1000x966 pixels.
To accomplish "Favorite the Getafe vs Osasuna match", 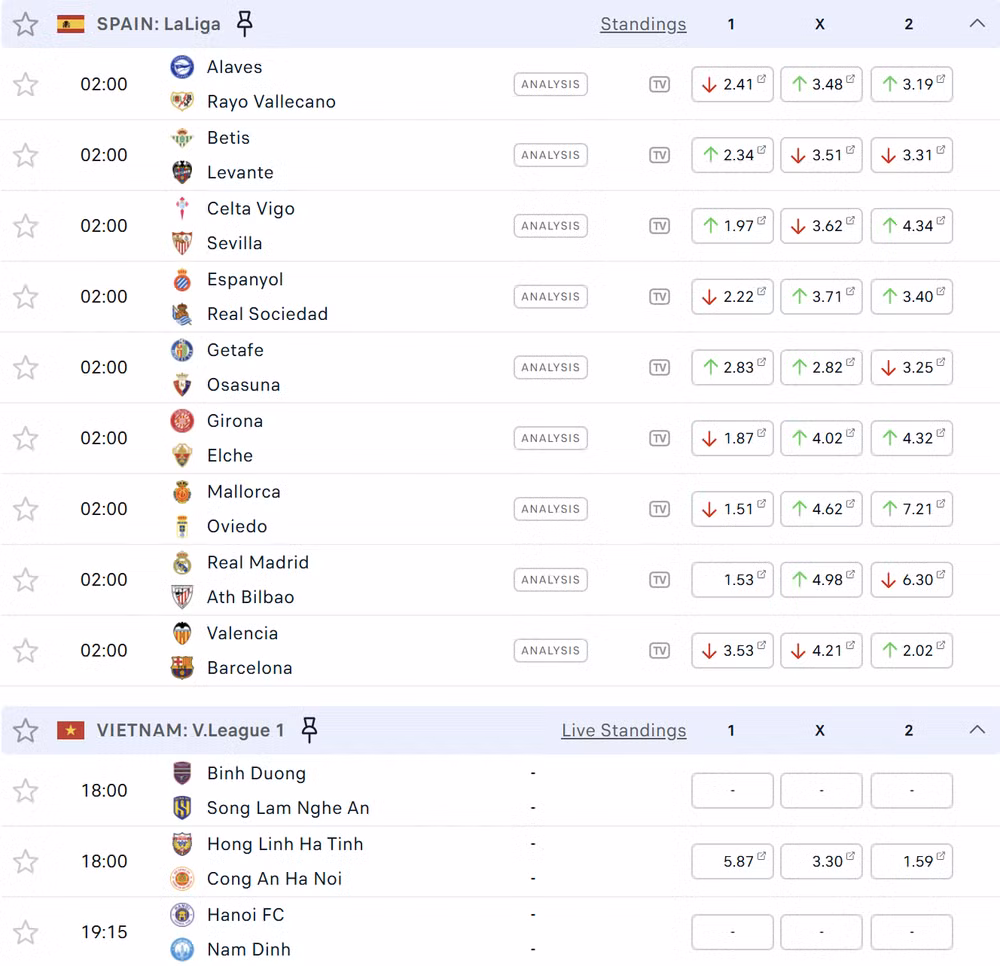I will pyautogui.click(x=26, y=367).
